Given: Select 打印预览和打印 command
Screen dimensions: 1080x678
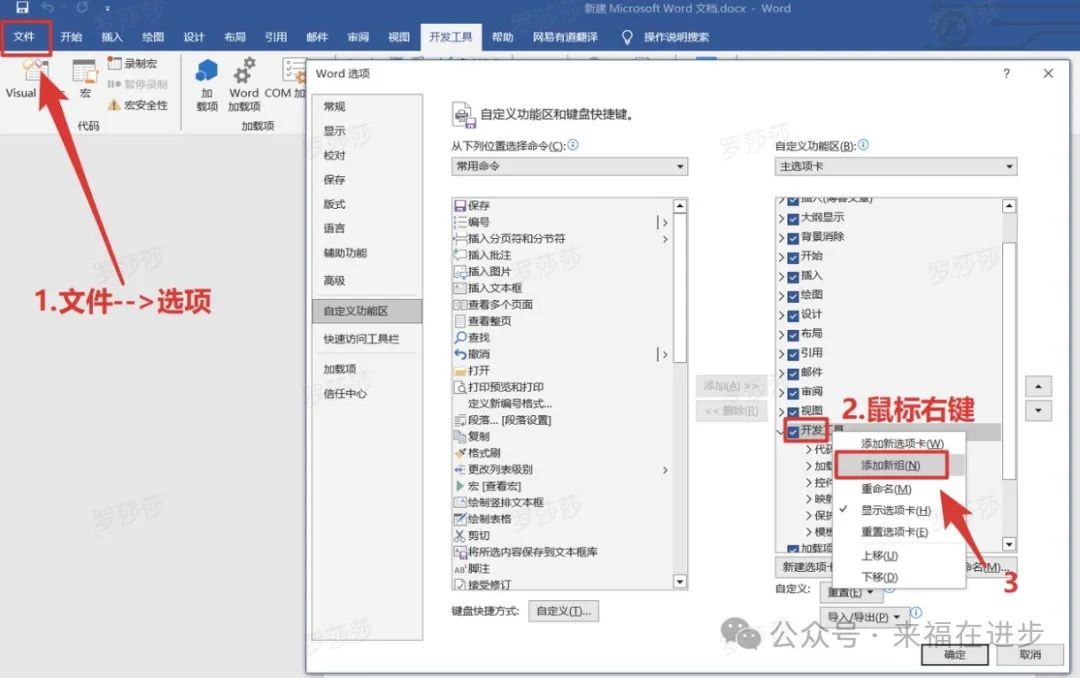Looking at the screenshot, I should click(499, 387).
